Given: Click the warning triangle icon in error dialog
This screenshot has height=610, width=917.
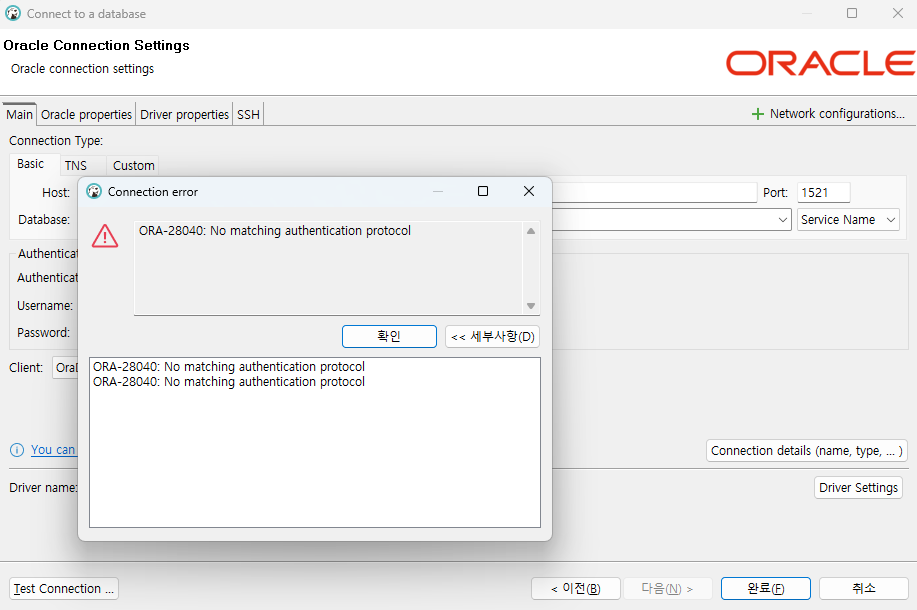Looking at the screenshot, I should coord(105,236).
